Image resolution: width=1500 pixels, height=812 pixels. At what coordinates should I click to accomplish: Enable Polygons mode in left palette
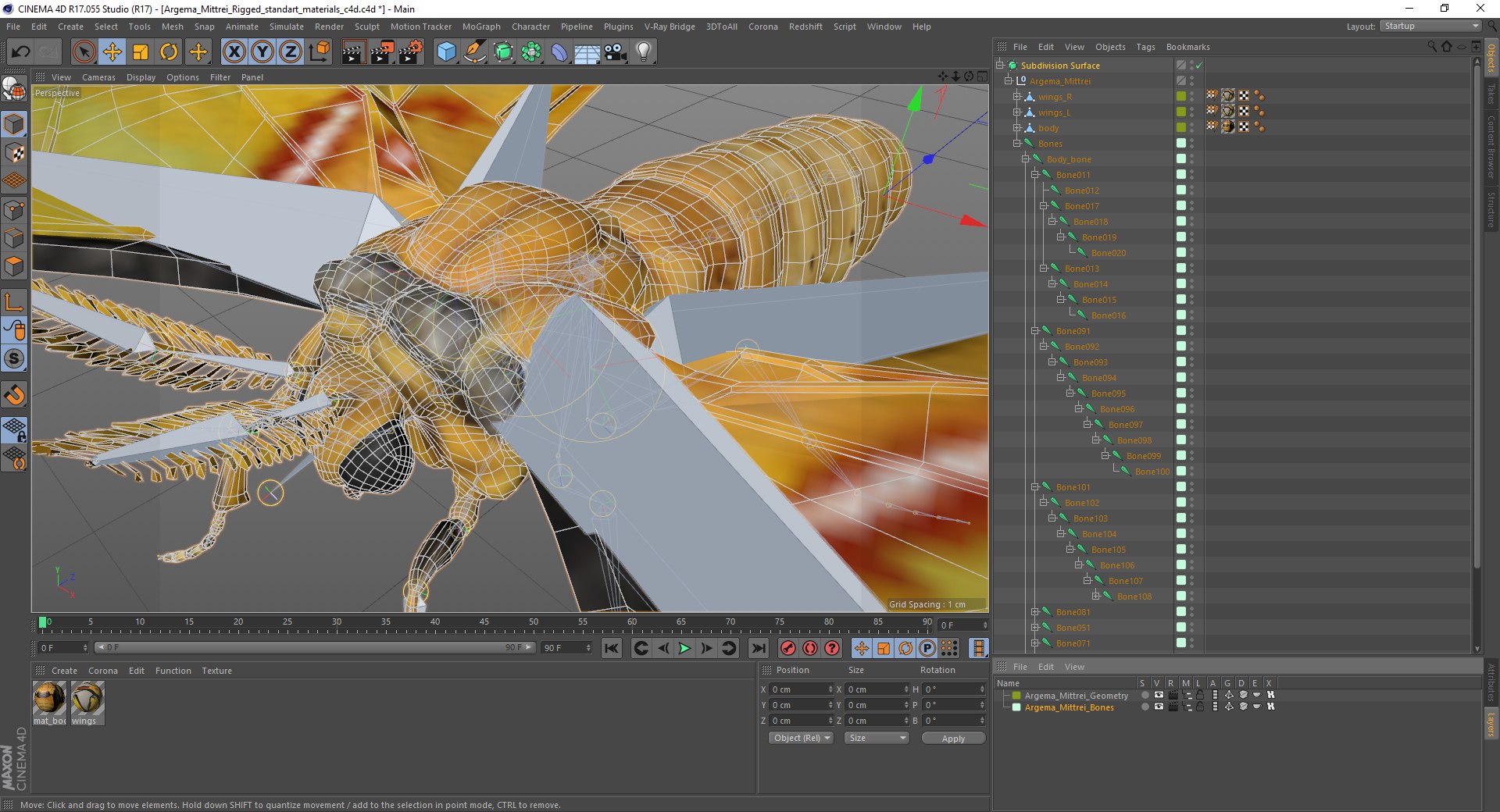pyautogui.click(x=14, y=267)
